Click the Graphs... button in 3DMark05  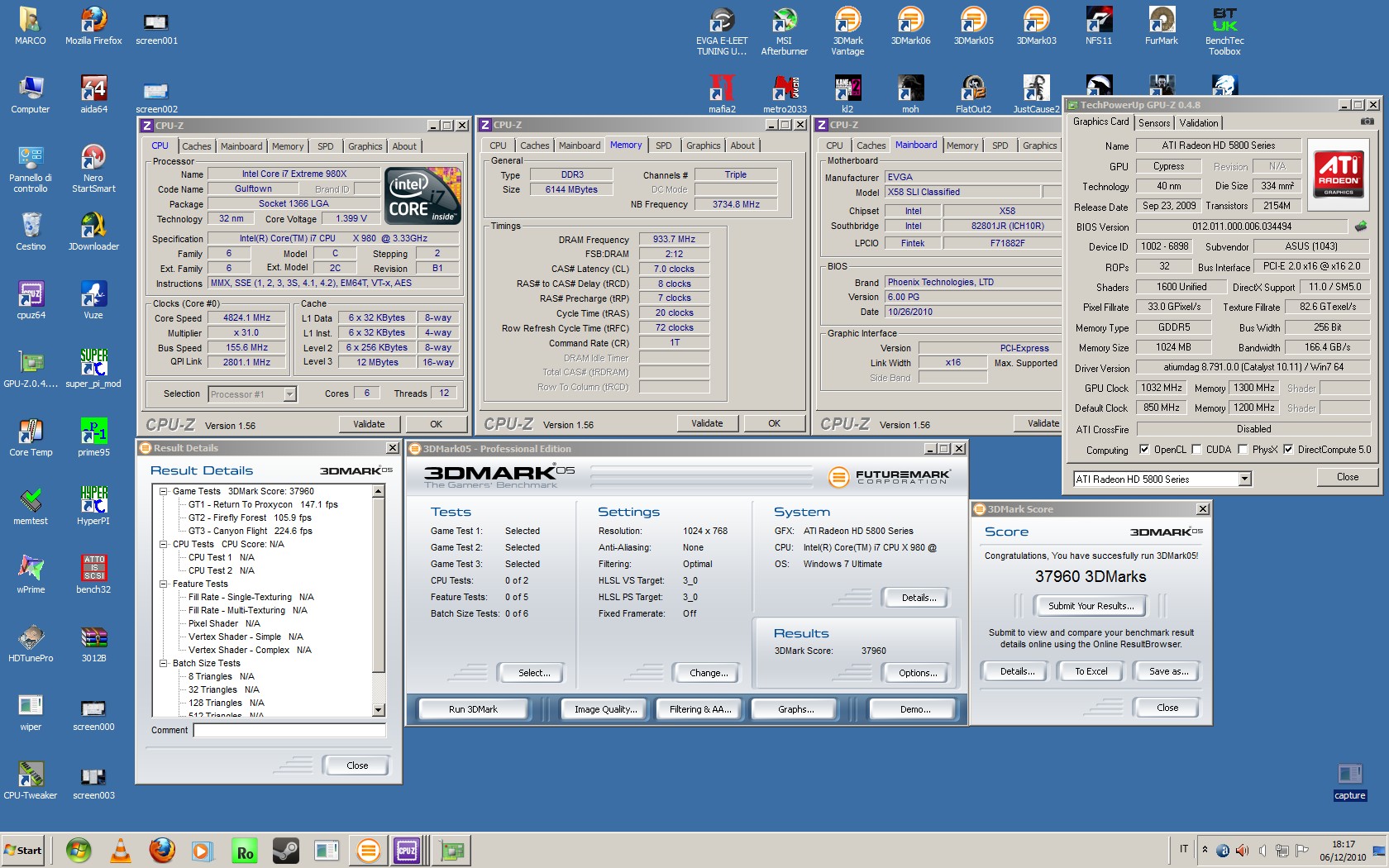click(x=795, y=709)
